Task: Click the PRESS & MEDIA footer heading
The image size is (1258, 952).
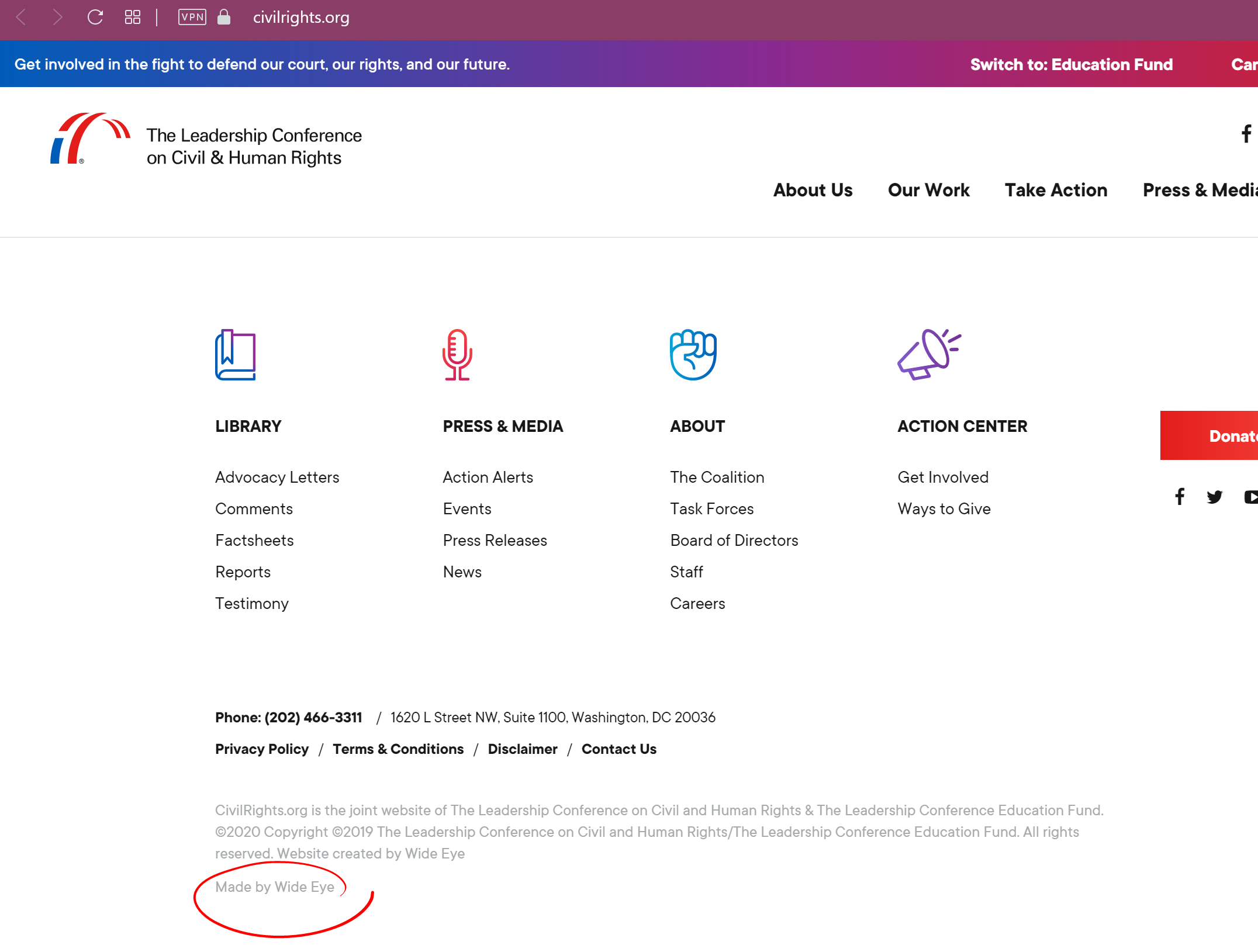Action: [x=503, y=426]
